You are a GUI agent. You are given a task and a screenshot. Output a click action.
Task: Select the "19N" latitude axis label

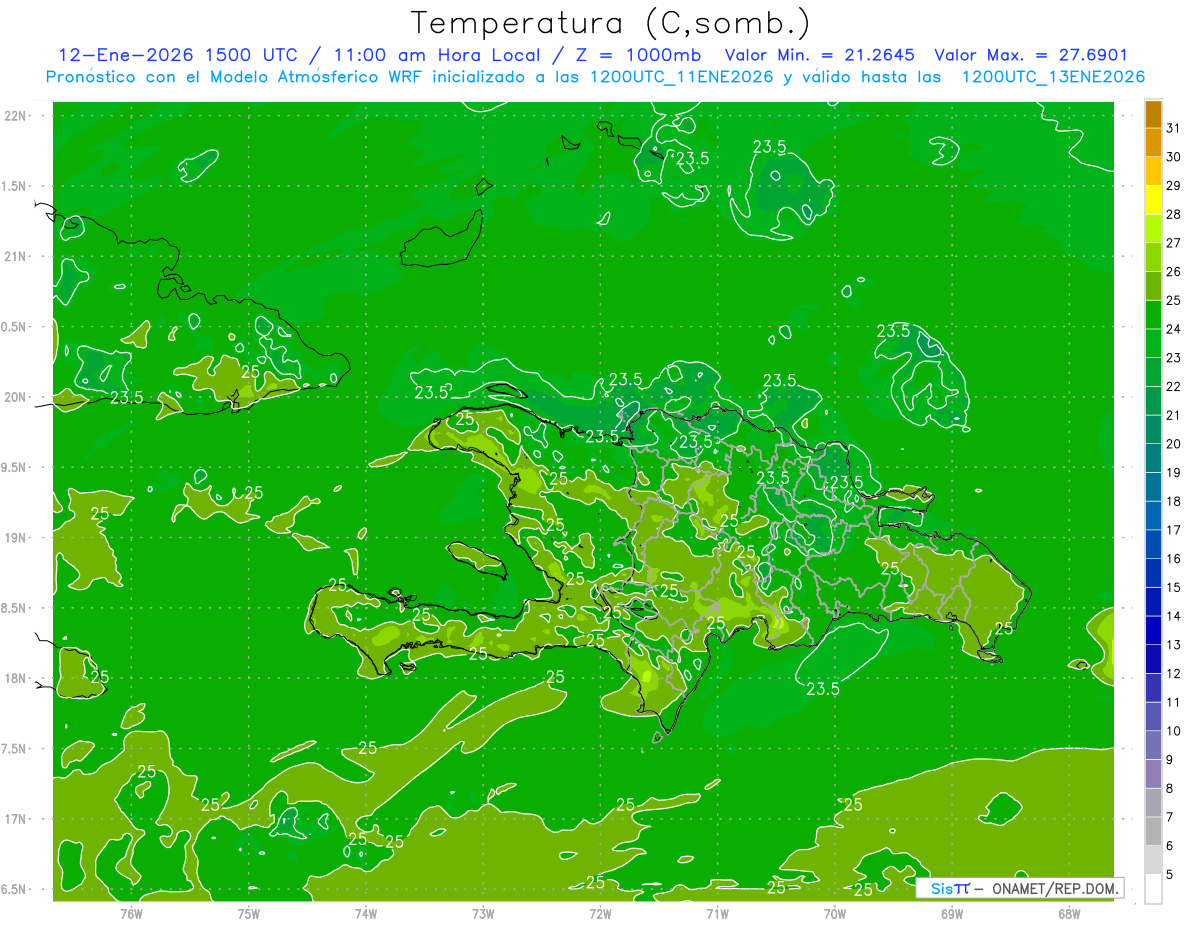point(17,537)
